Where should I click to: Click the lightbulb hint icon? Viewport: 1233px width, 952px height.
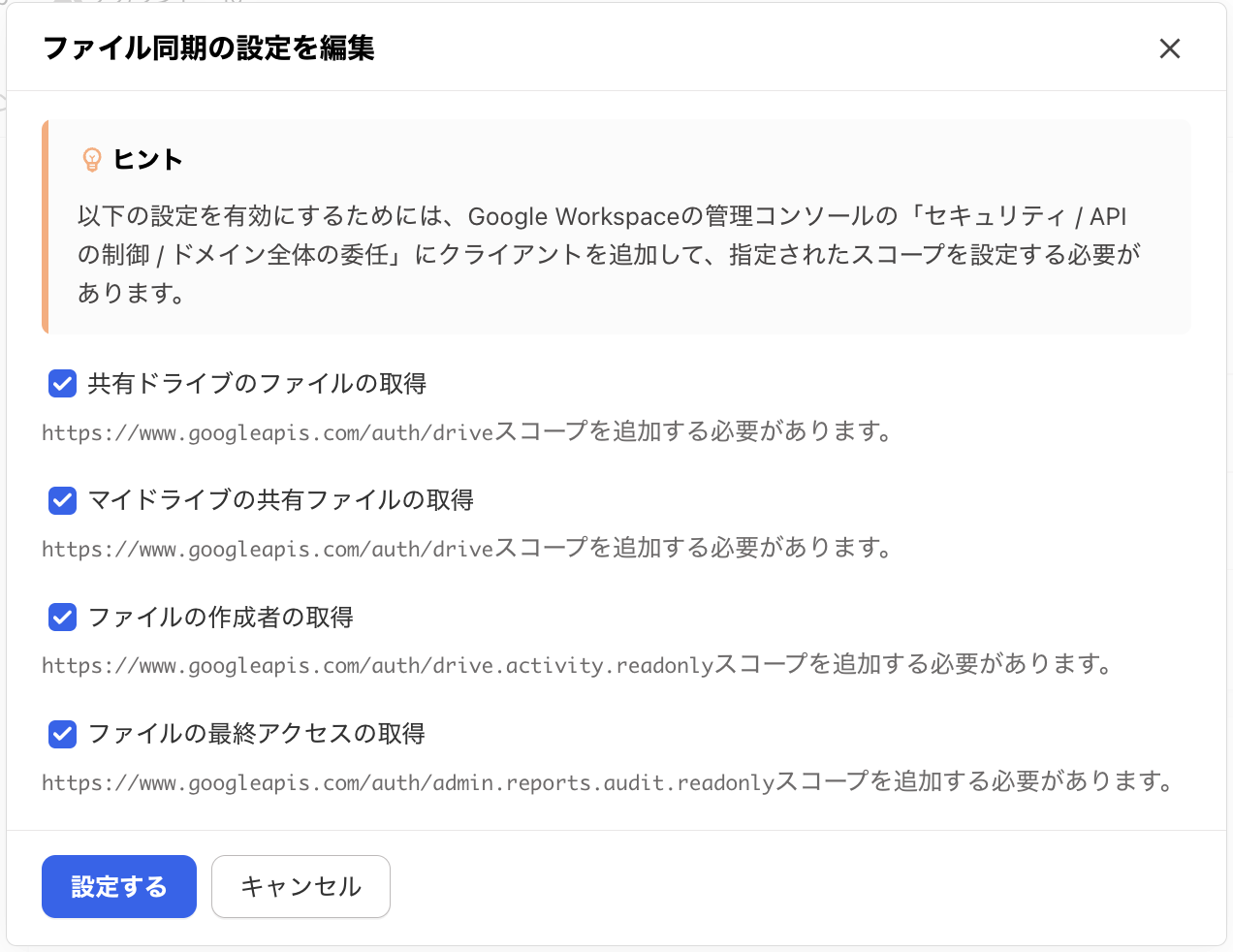point(92,159)
